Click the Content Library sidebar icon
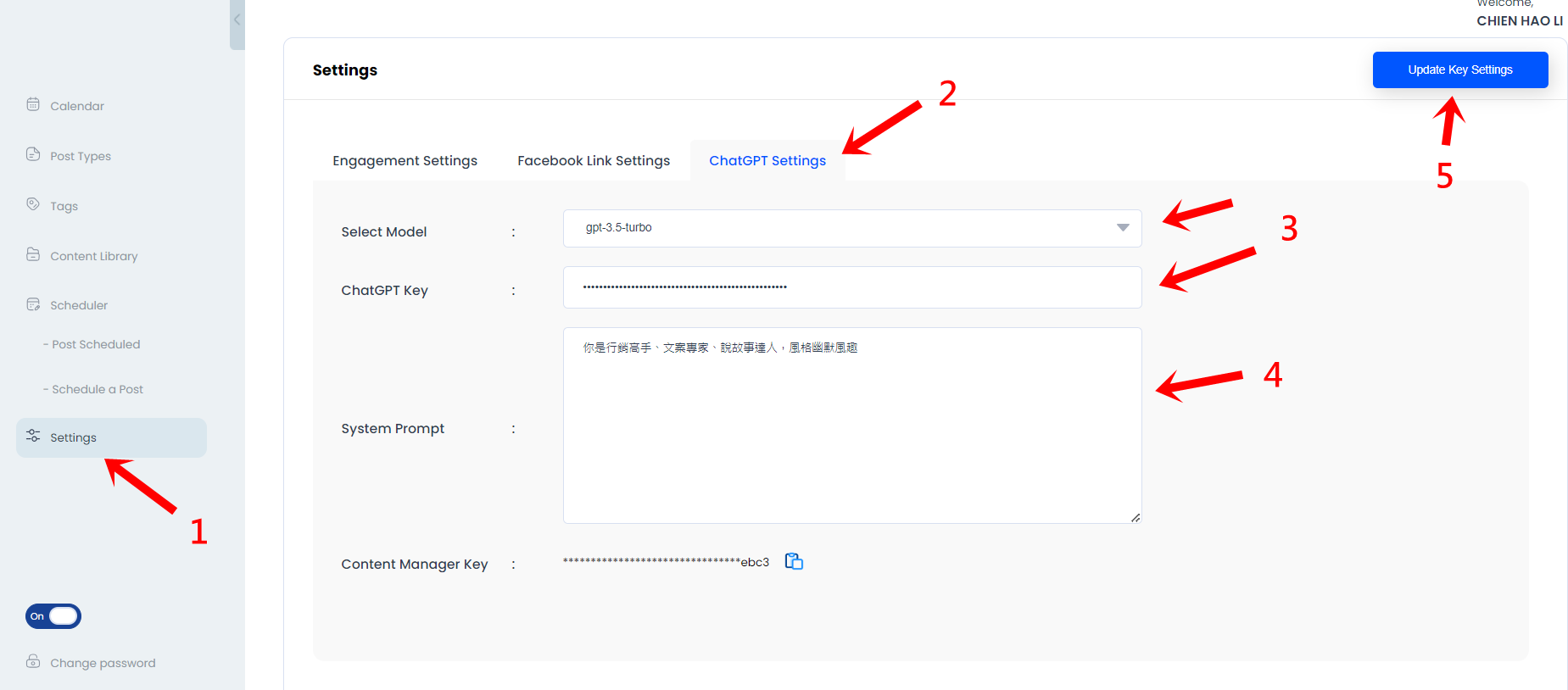 [33, 254]
